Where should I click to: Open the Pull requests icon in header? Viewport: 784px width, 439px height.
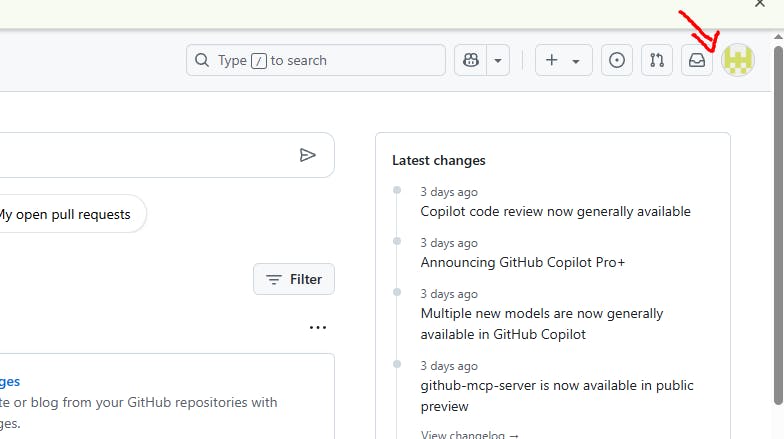(656, 60)
